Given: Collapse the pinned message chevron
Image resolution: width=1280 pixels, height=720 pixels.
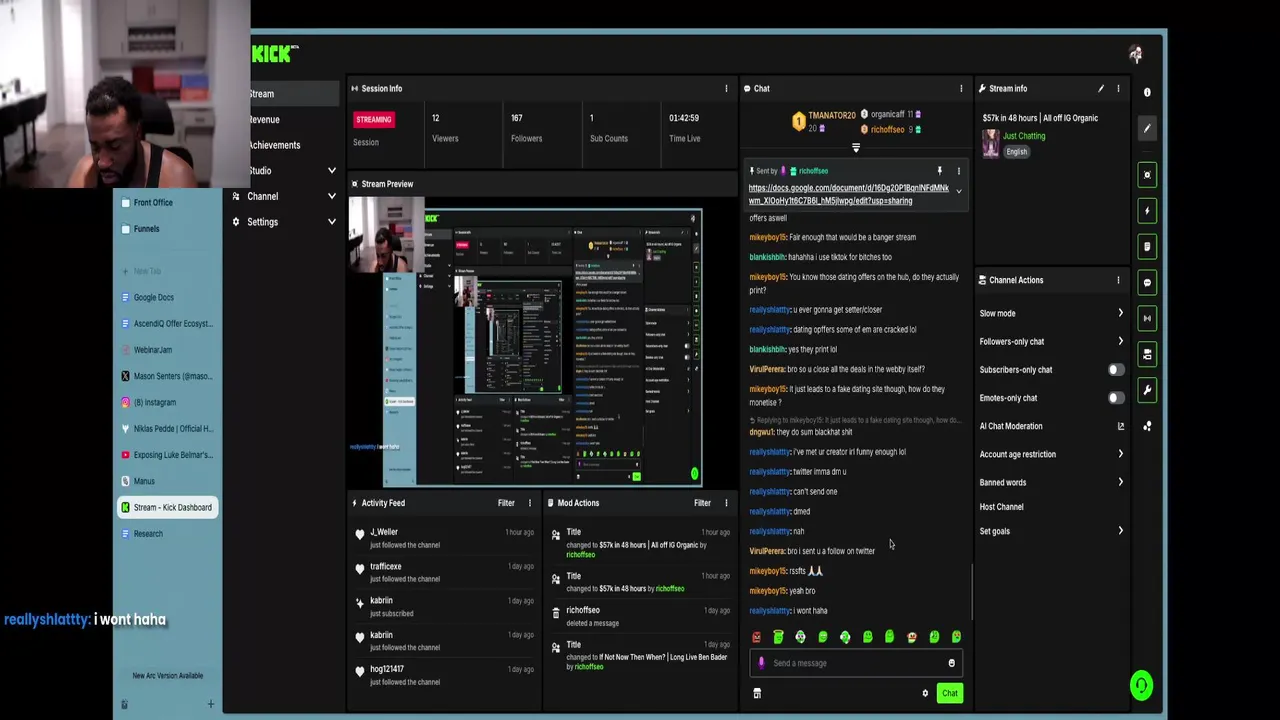Looking at the screenshot, I should click(958, 191).
